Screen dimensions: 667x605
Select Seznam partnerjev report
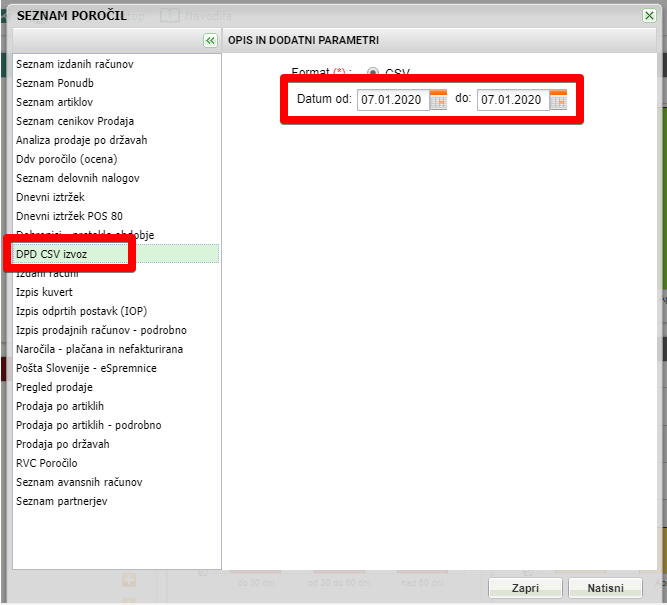(x=116, y=501)
